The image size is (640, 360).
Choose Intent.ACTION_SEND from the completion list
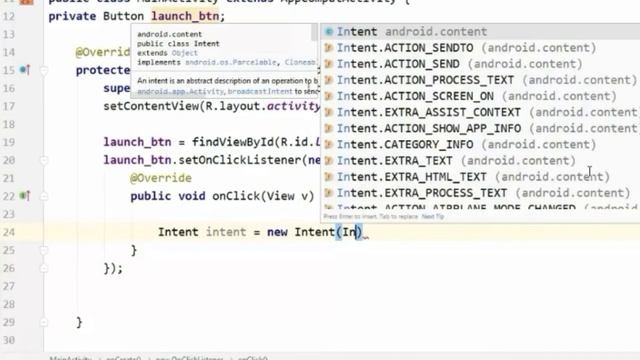[x=480, y=64]
